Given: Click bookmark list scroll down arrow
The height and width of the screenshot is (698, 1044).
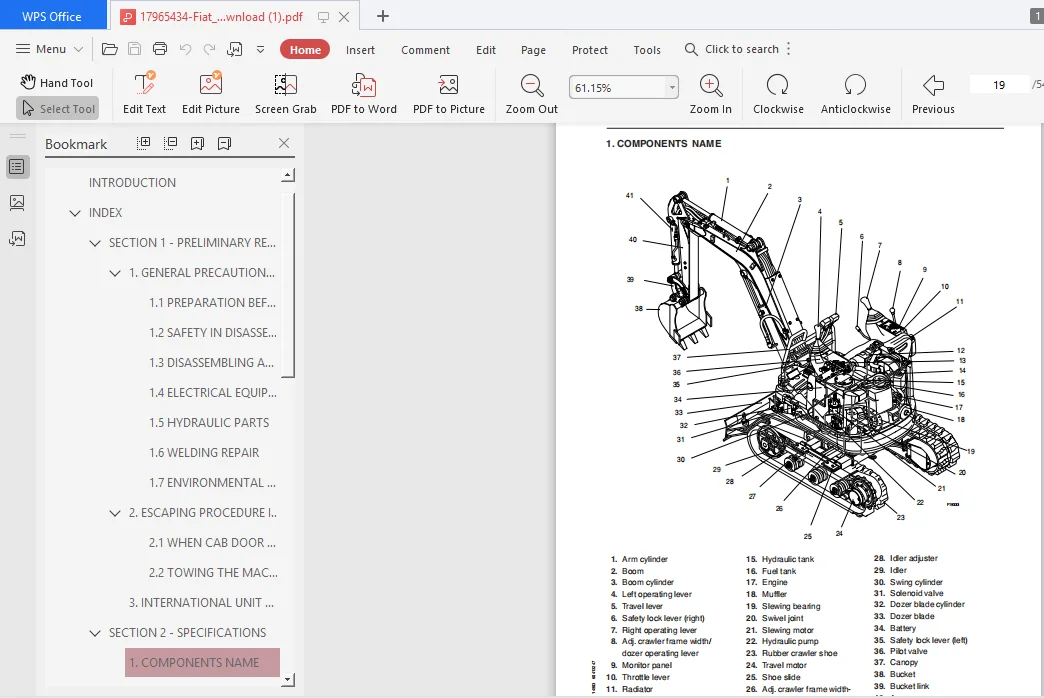Looking at the screenshot, I should [288, 679].
